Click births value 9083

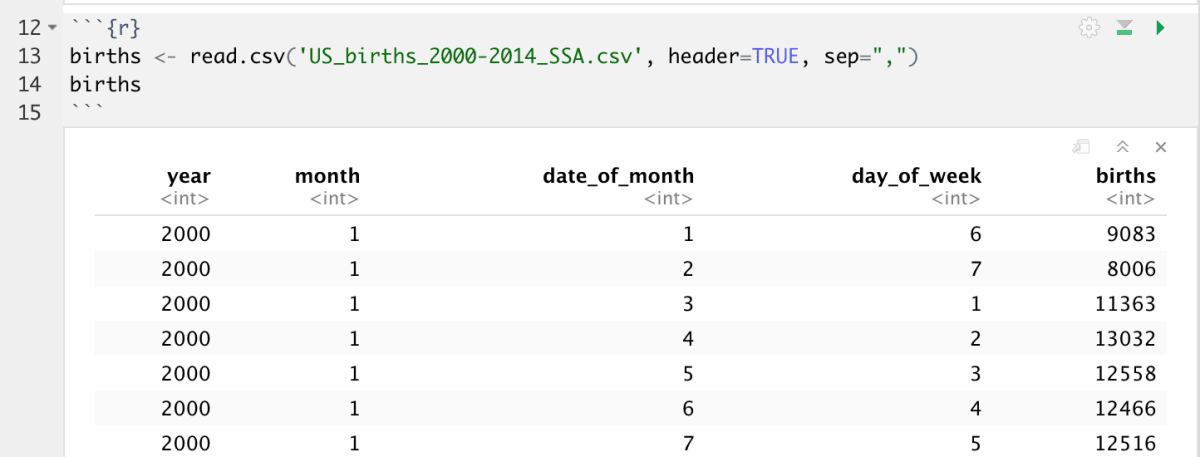tap(1131, 235)
